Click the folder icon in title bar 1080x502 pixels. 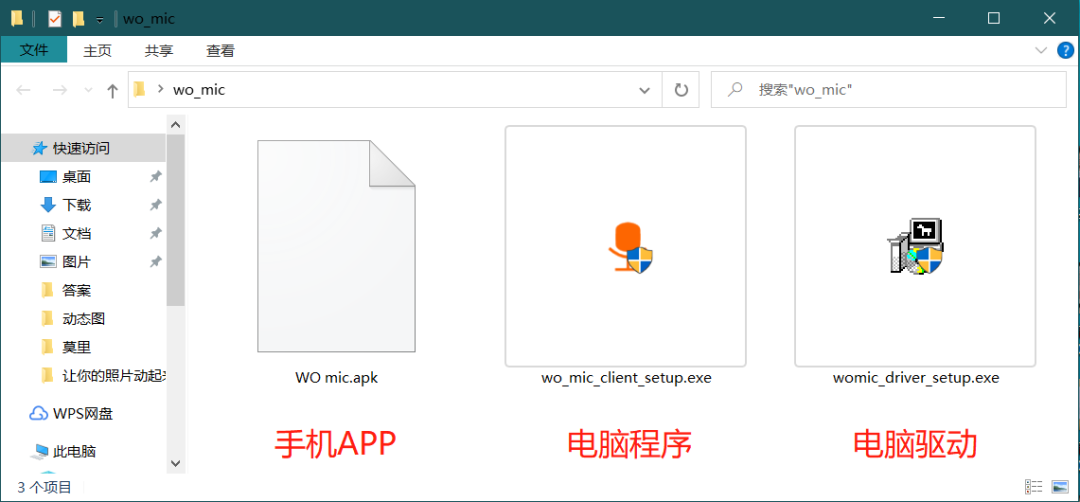tap(17, 19)
